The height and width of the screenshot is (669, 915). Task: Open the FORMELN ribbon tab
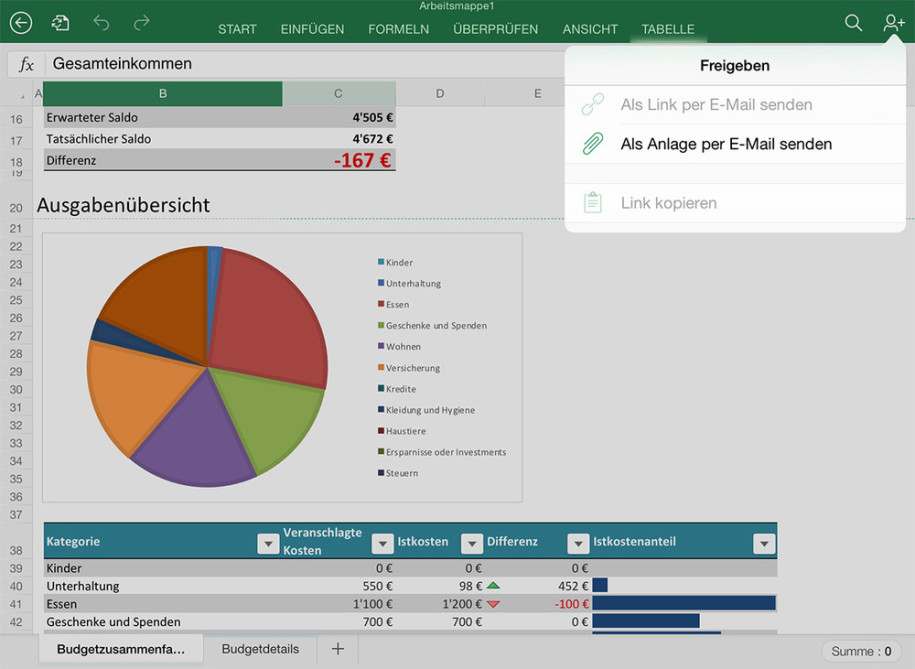(x=398, y=29)
